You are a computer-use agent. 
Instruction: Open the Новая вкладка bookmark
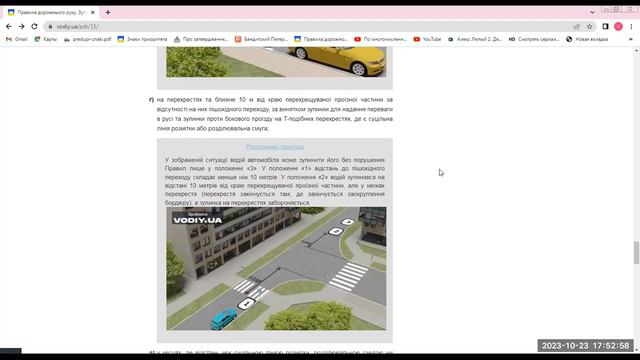[x=587, y=39]
